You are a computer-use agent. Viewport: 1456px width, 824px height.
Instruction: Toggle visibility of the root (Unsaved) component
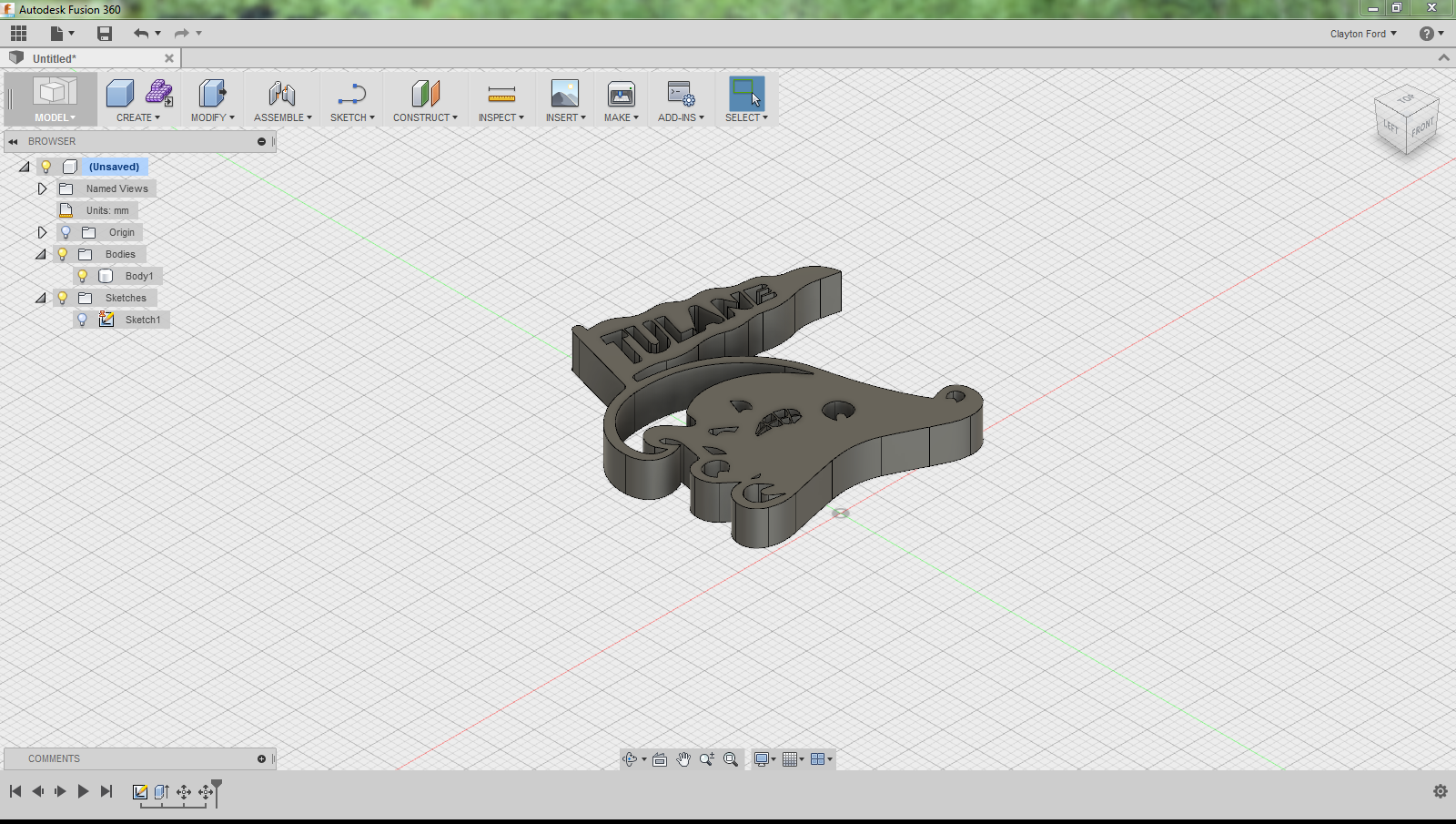tap(45, 167)
